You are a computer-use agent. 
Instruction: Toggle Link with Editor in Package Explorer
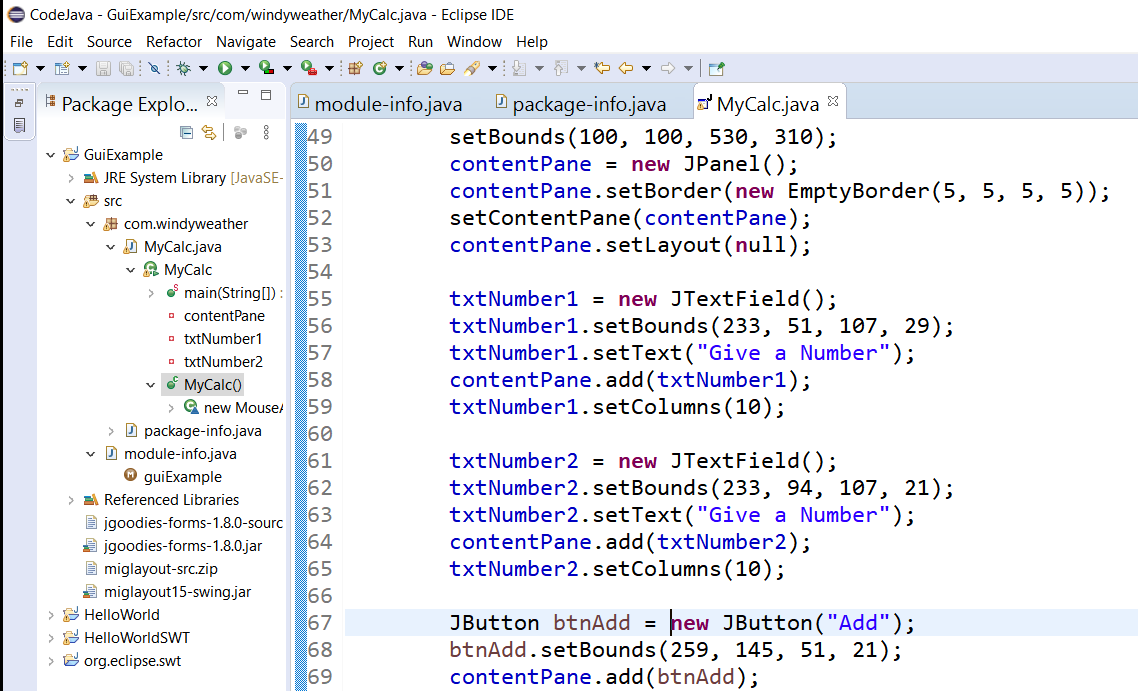point(209,132)
